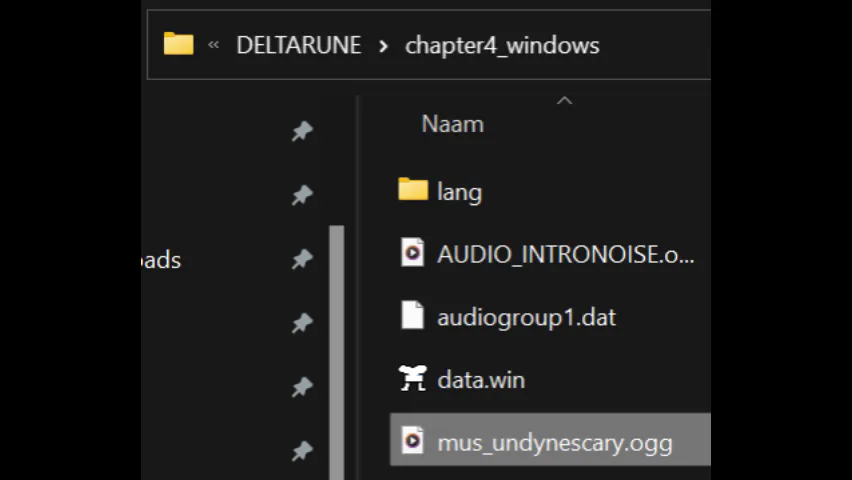Select mus_undynescary.ogg file name
Screen dimensions: 852x480
[x=555, y=444]
